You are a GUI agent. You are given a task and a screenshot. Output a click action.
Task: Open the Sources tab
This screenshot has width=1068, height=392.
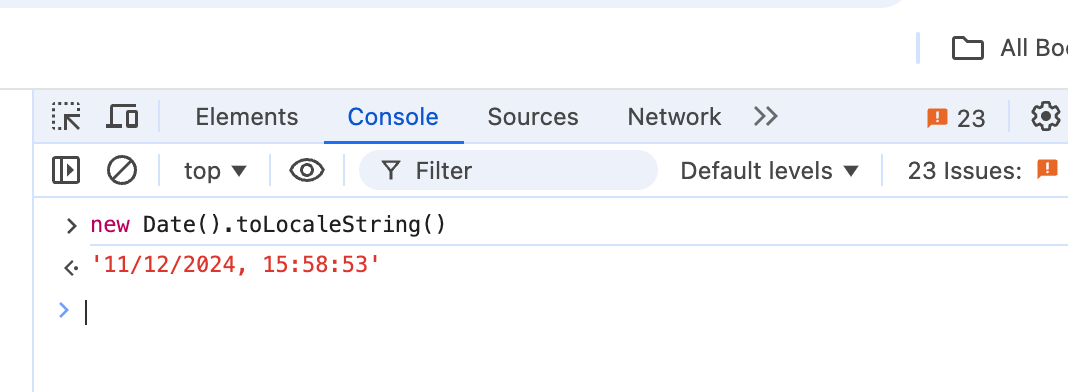(533, 117)
